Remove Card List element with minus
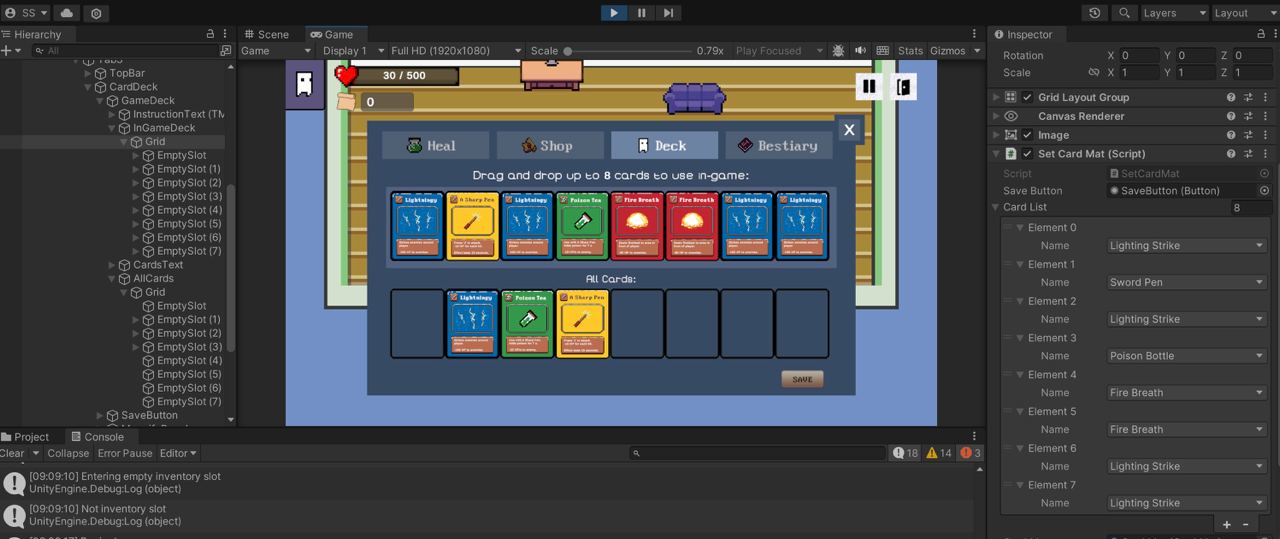Viewport: 1280px width, 539px height. (x=1246, y=524)
